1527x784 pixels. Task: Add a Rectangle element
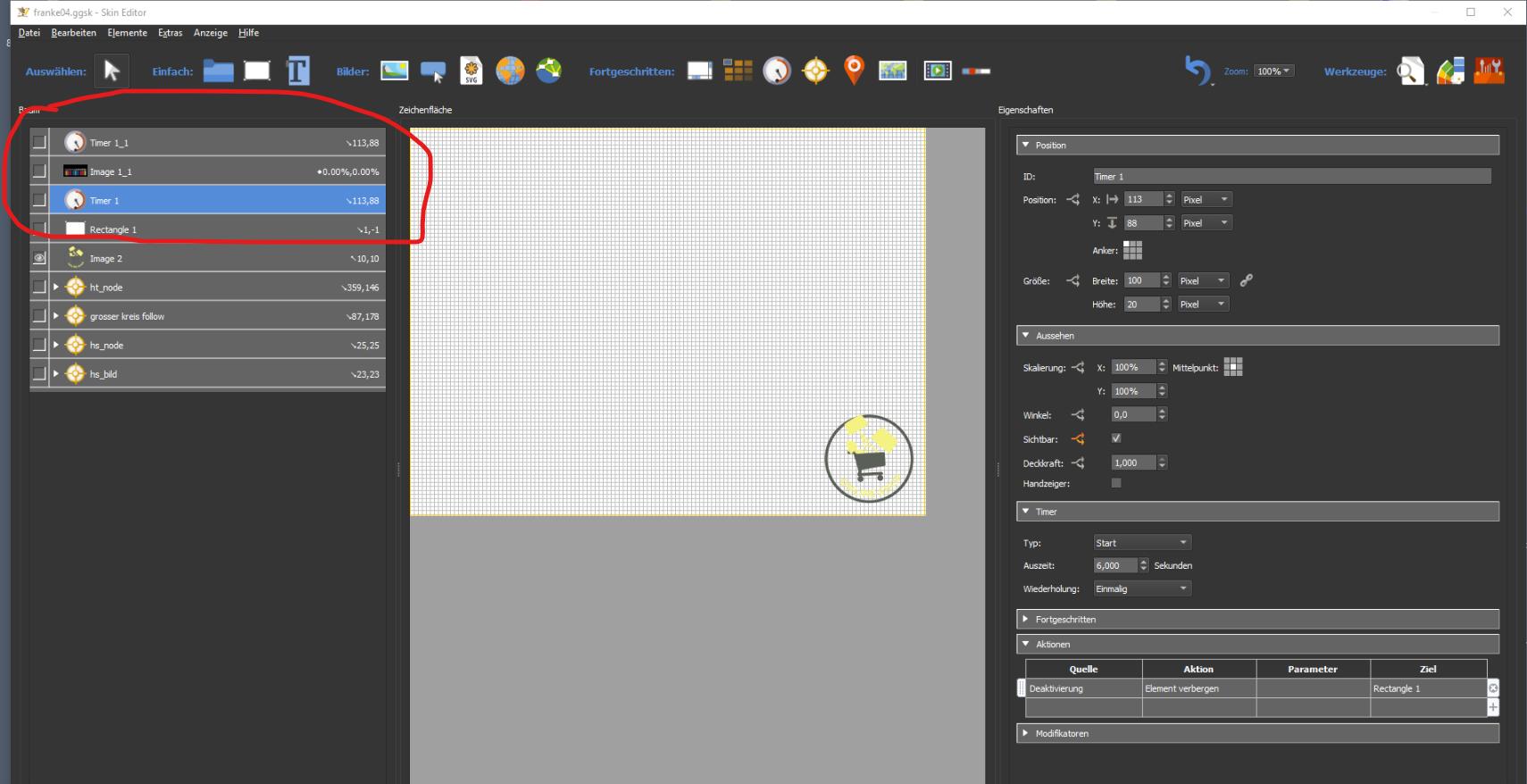pos(257,71)
